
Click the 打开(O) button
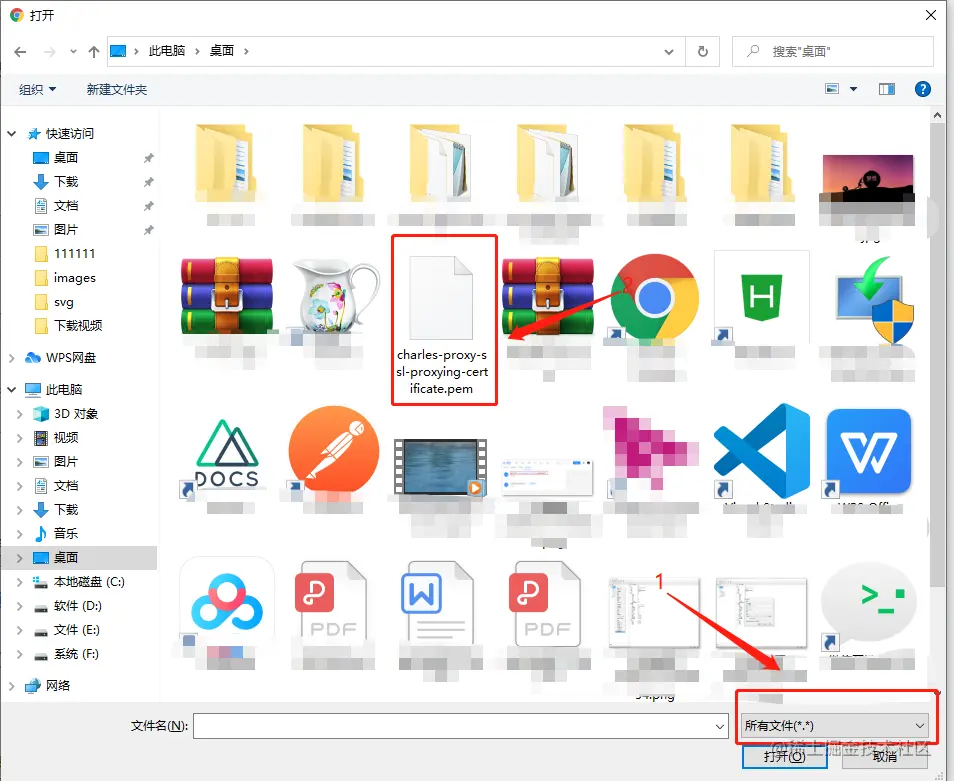click(x=783, y=756)
